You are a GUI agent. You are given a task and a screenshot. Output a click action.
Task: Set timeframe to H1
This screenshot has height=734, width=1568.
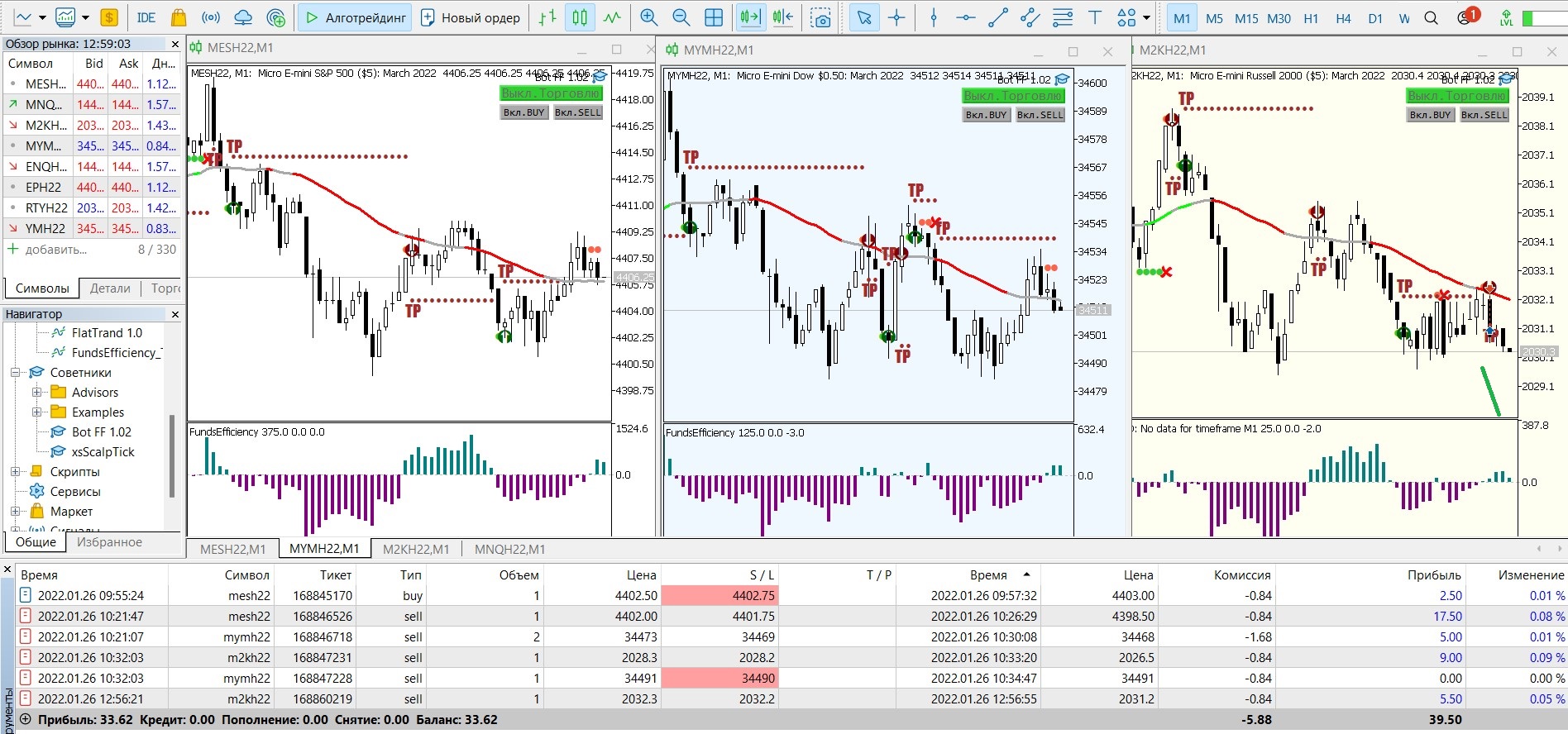pos(1311,18)
